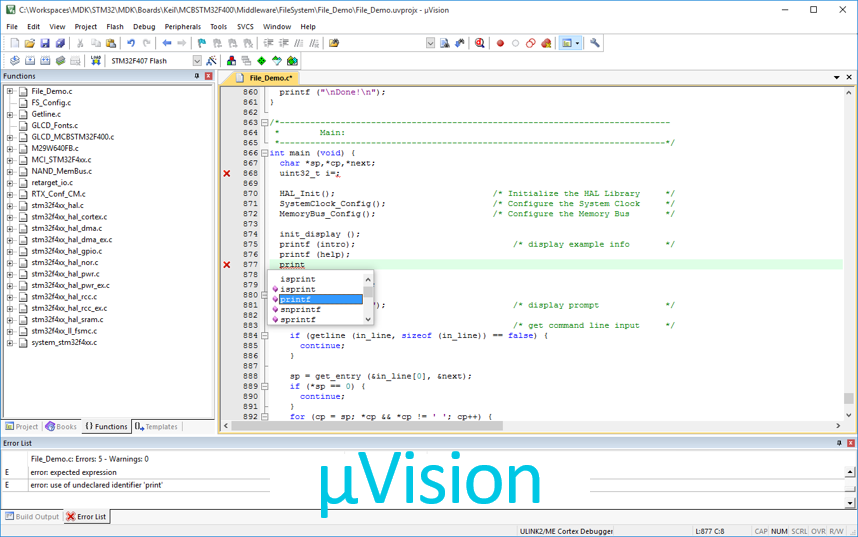Kill all breakpoints icon
858x537 pixels.
click(546, 43)
